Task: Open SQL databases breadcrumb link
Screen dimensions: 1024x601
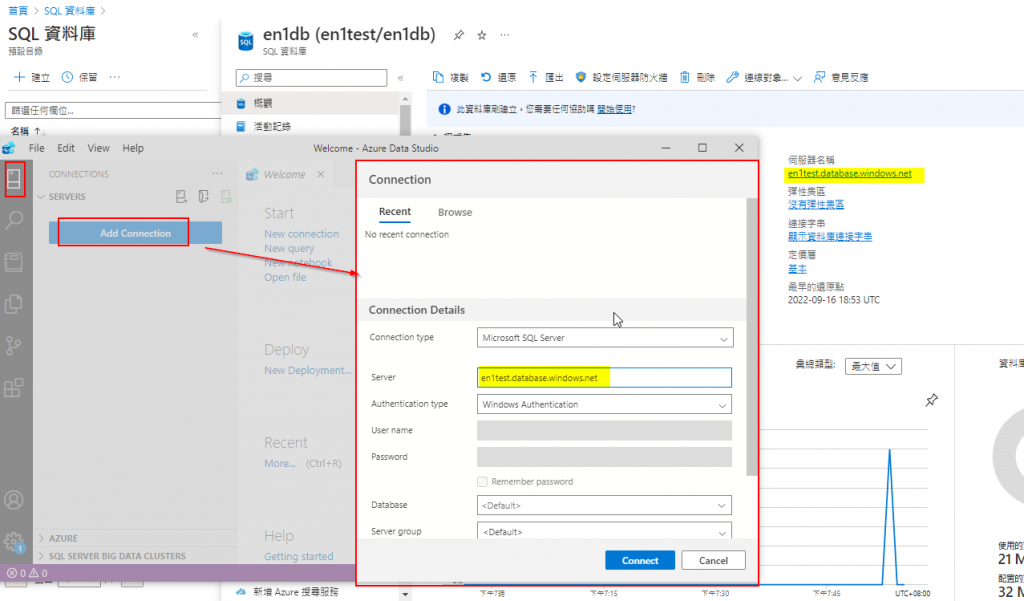Action: pos(71,11)
